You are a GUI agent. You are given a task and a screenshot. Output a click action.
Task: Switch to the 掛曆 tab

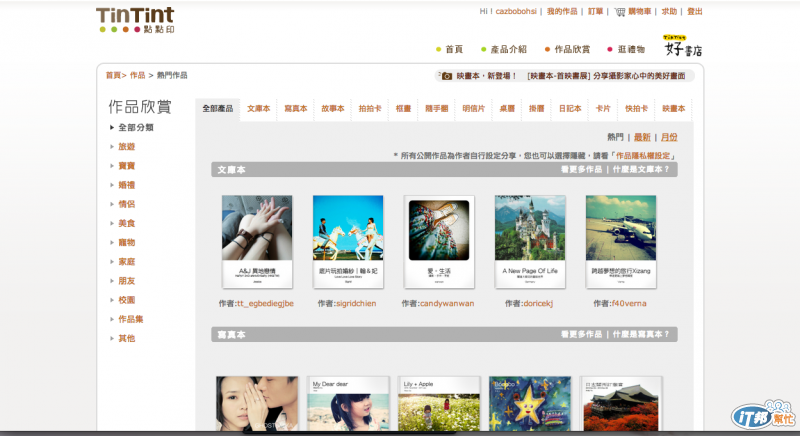coord(536,109)
